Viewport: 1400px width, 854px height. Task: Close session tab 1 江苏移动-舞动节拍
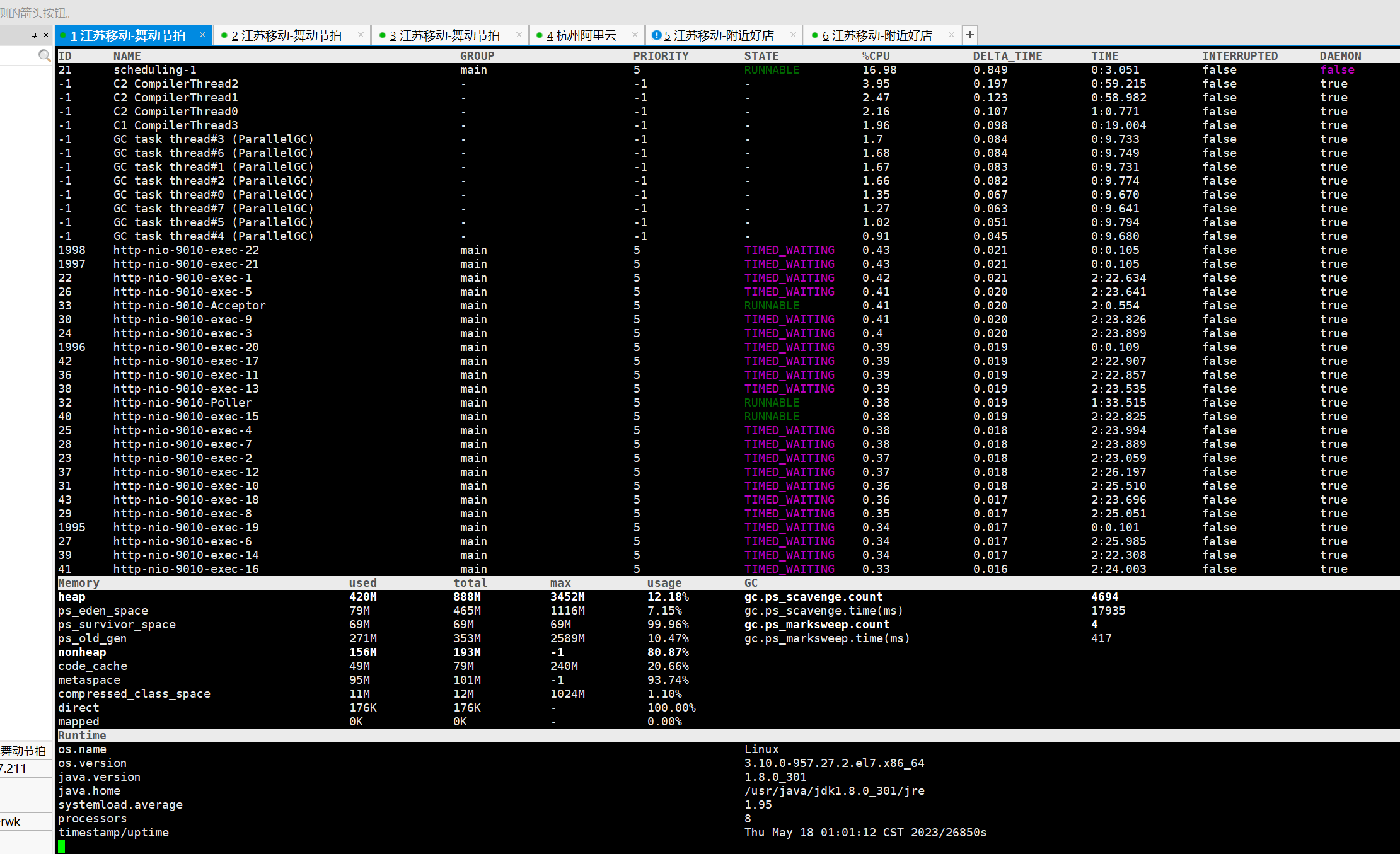click(202, 35)
